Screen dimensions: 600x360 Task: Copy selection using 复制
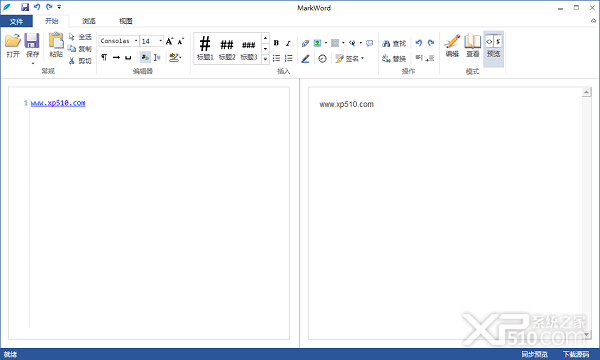click(80, 49)
